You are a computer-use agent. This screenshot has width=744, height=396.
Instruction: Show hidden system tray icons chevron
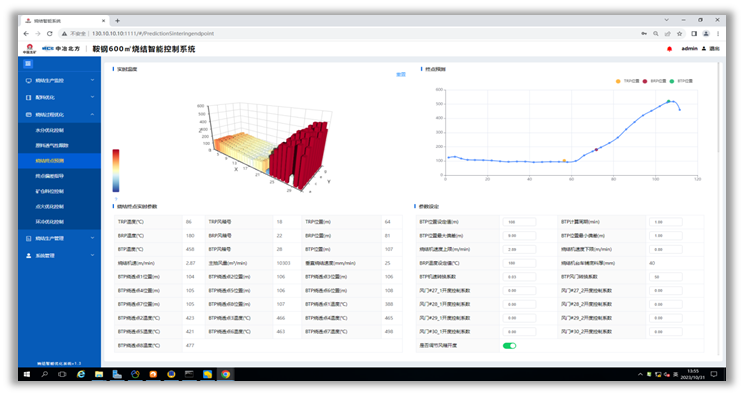tap(640, 374)
